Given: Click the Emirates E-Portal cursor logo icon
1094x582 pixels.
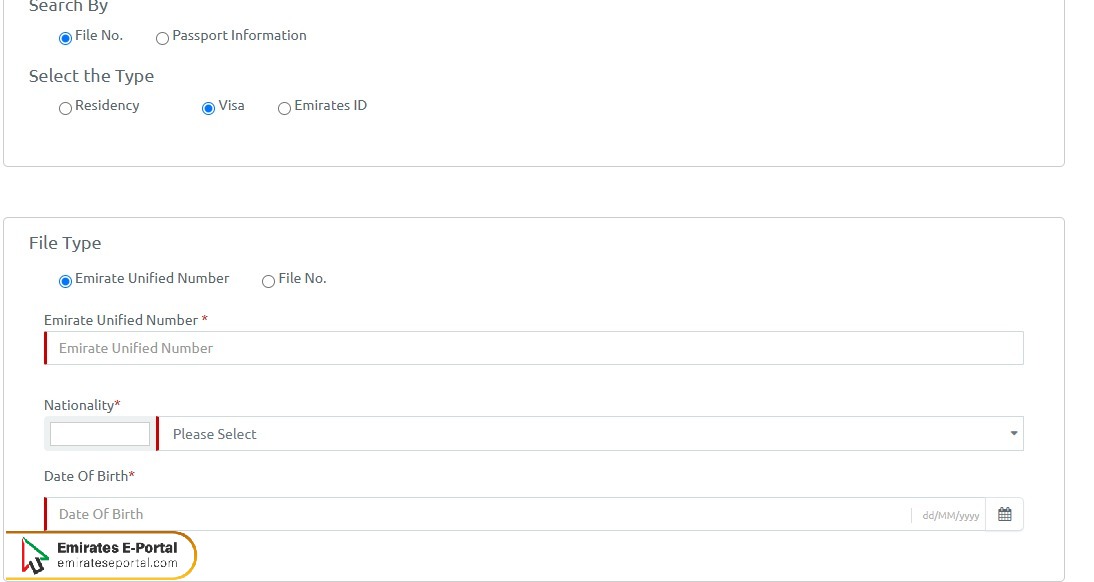Looking at the screenshot, I should click(x=36, y=556).
